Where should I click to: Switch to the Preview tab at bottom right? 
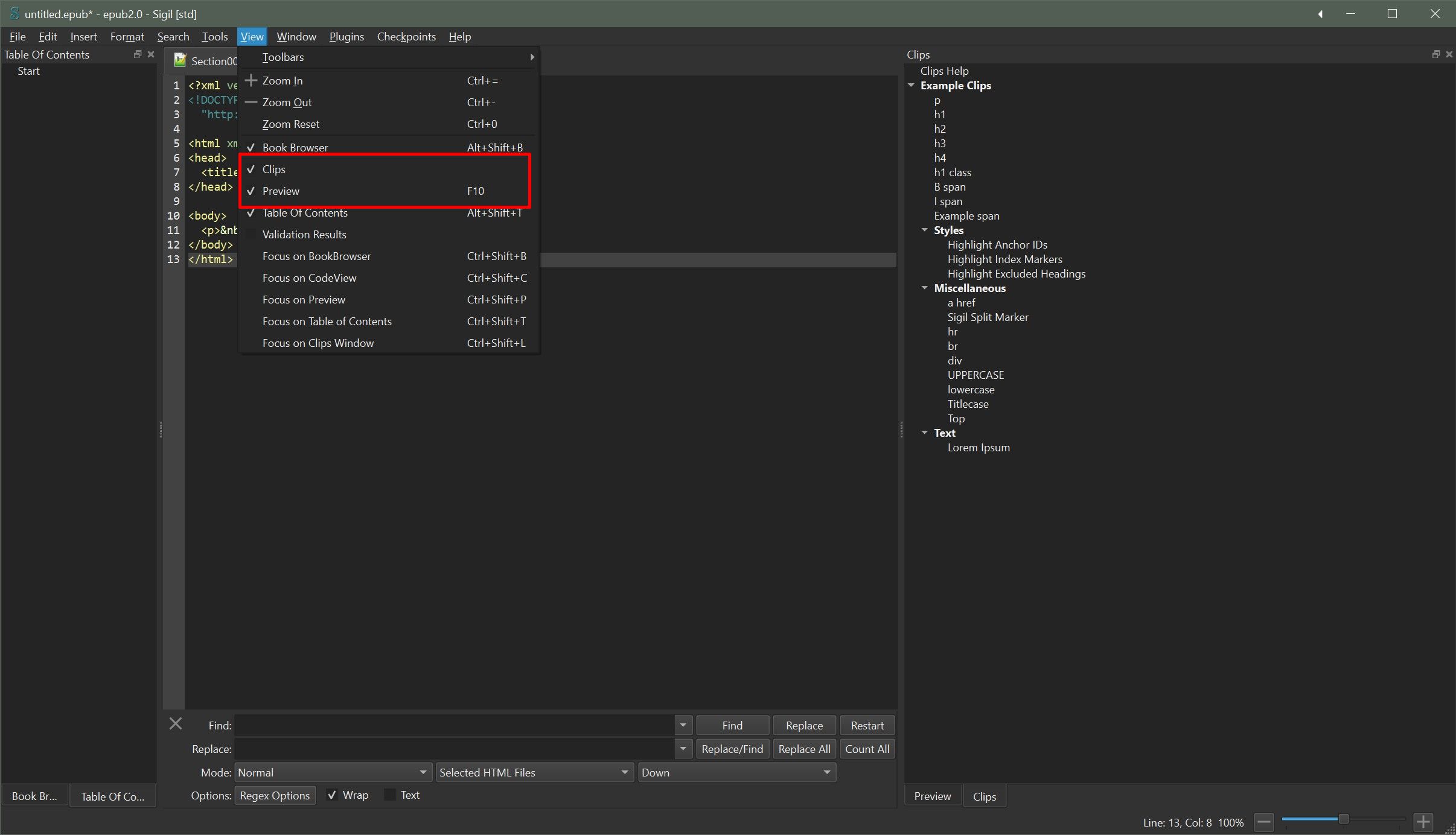932,796
